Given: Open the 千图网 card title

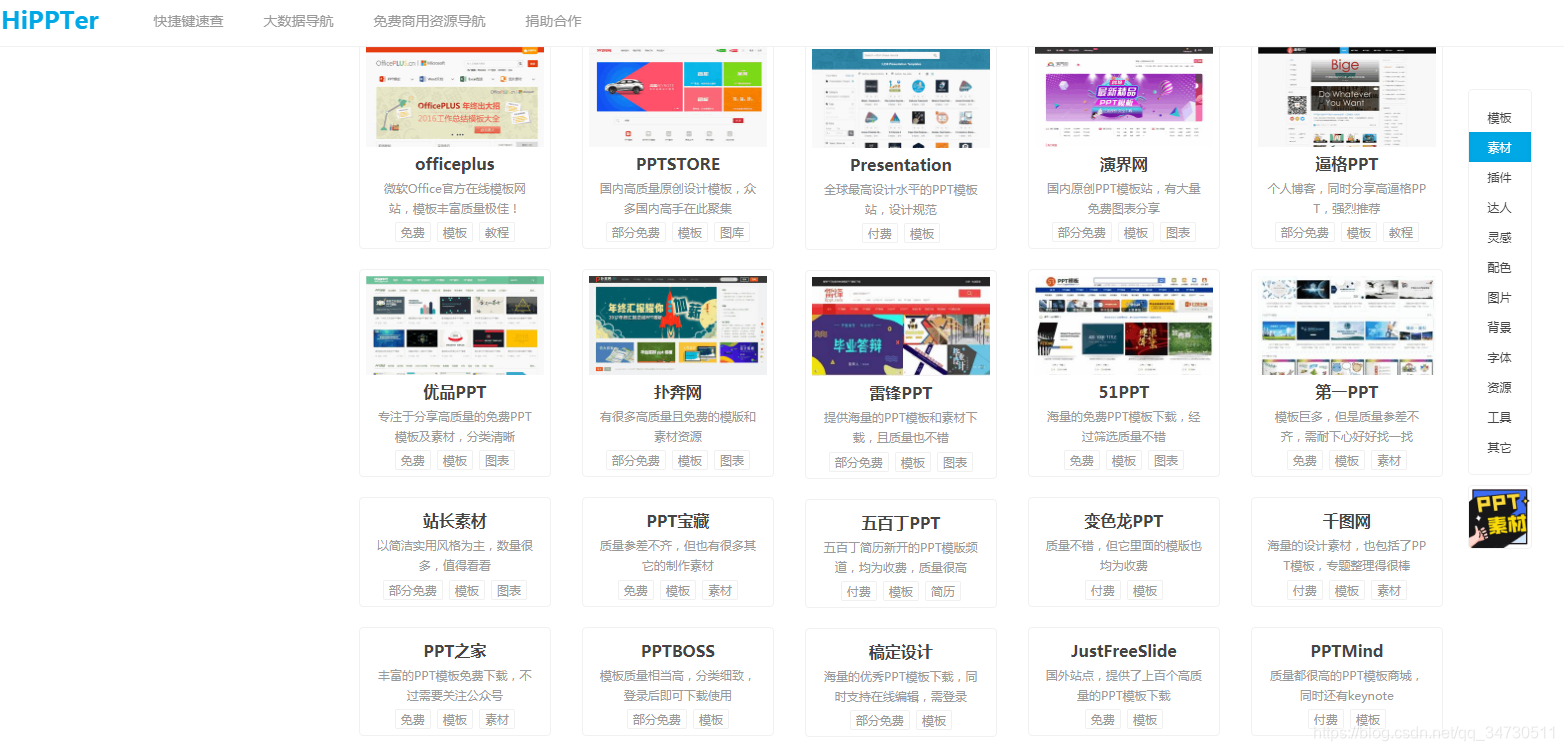Looking at the screenshot, I should 1347,521.
